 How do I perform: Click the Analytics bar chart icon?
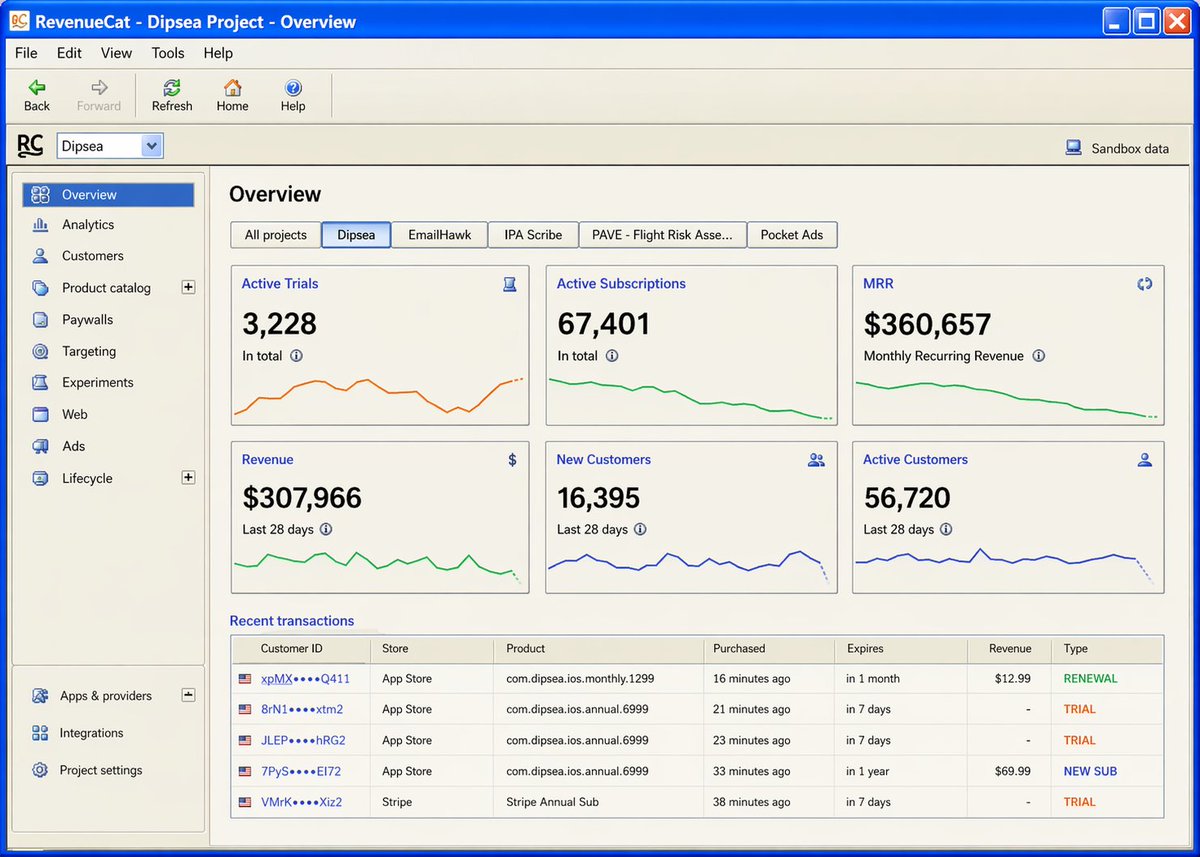[x=40, y=225]
